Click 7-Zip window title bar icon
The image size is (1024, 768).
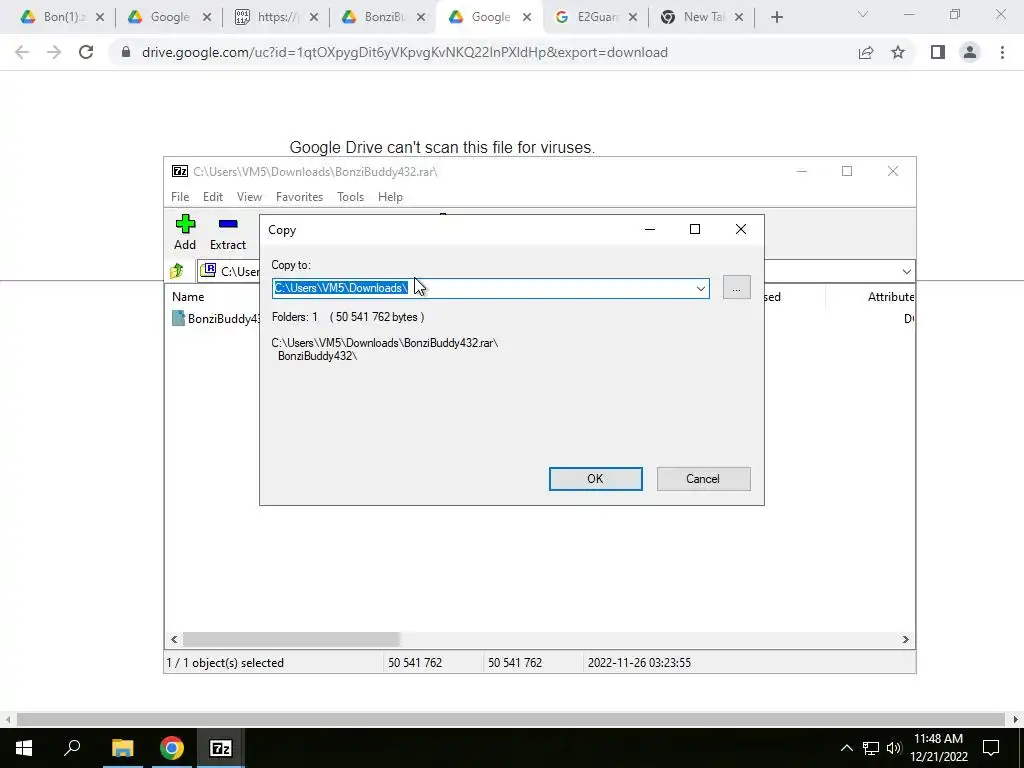click(x=180, y=171)
